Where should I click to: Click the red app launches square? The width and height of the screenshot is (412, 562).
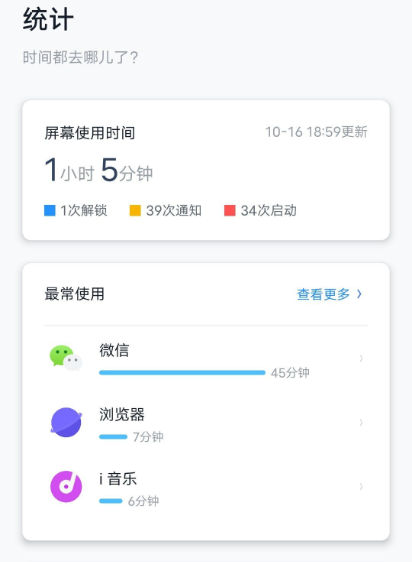coord(230,210)
